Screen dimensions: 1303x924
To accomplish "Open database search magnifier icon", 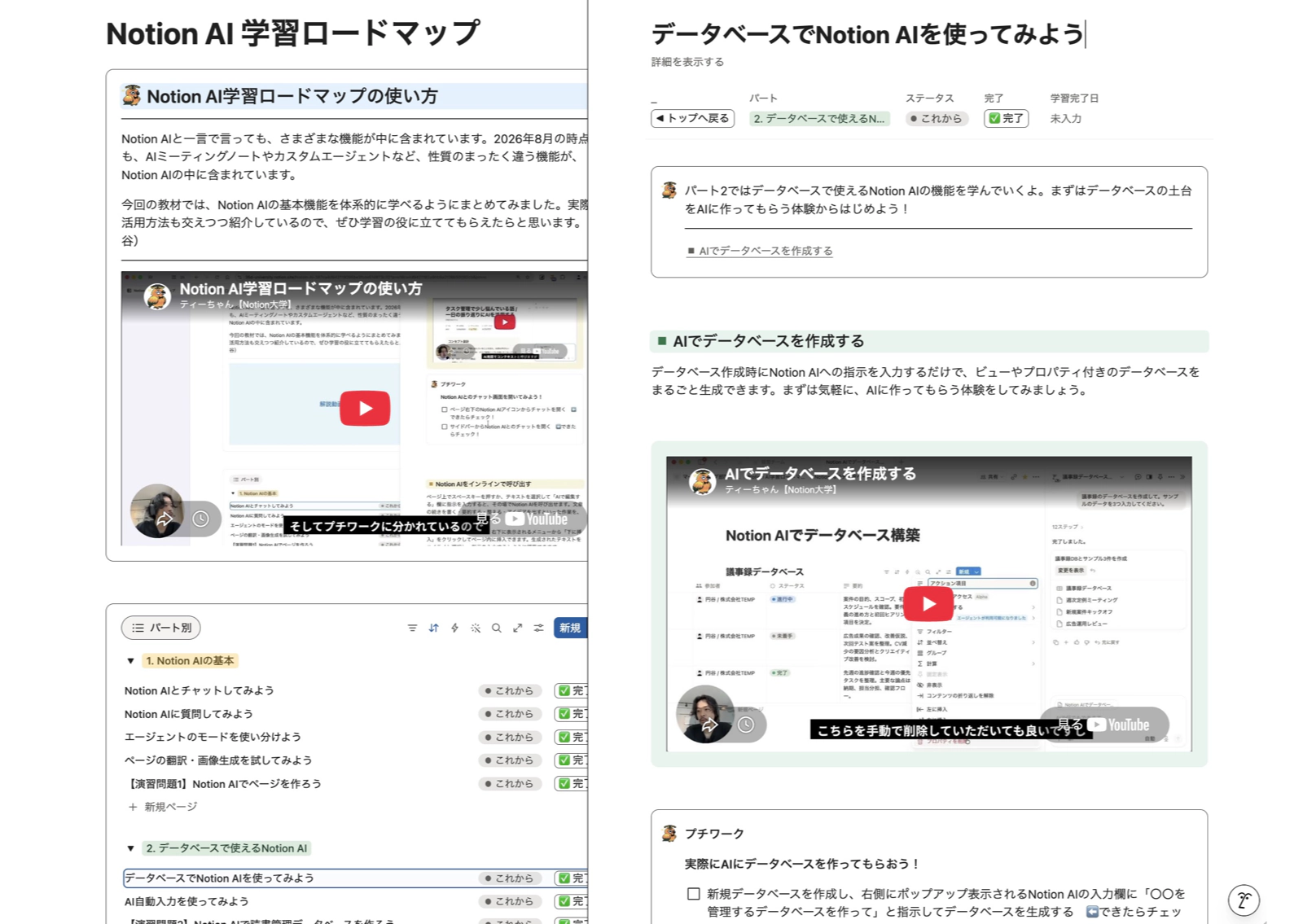I will (496, 628).
